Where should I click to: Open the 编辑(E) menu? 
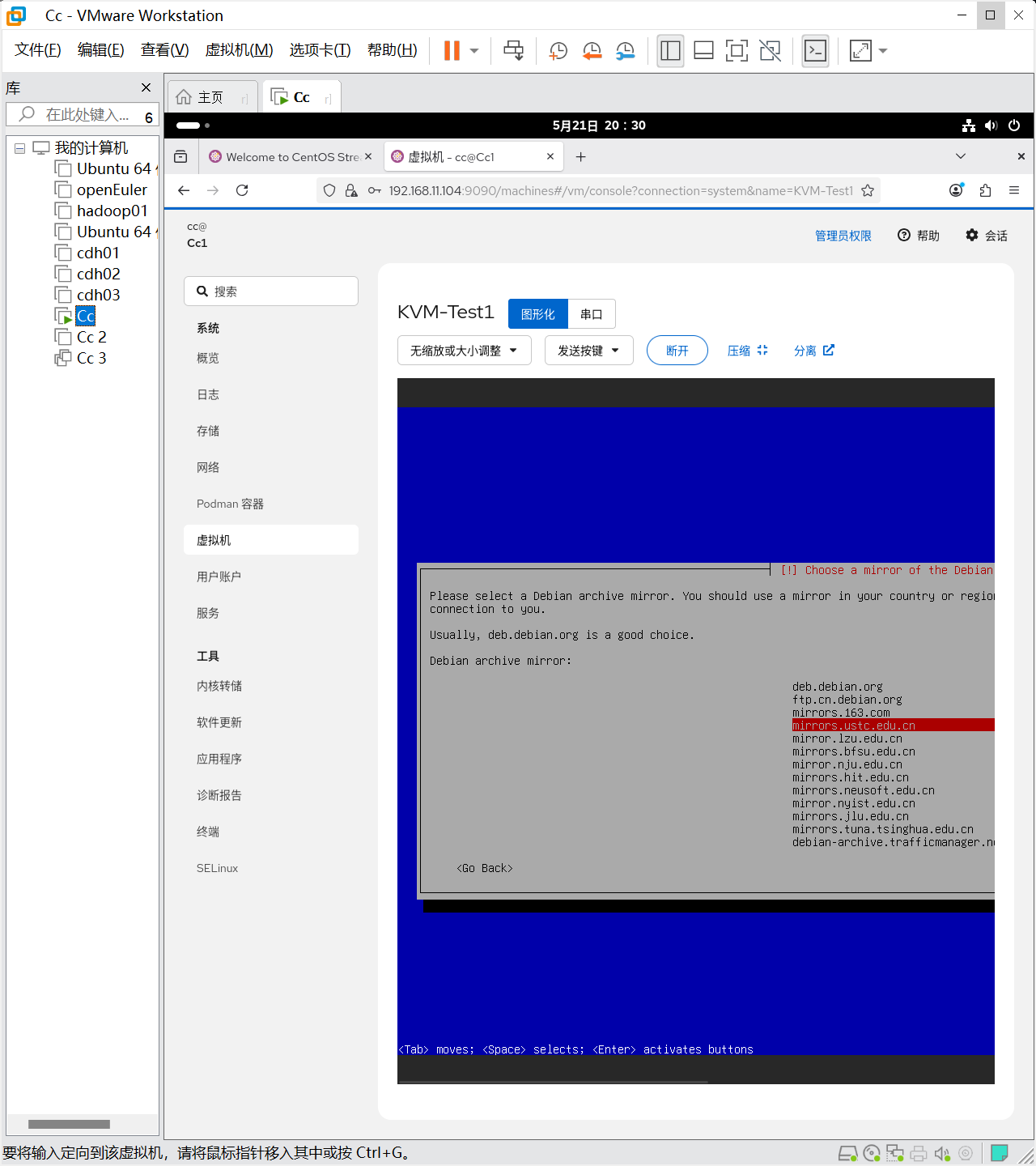pos(100,50)
